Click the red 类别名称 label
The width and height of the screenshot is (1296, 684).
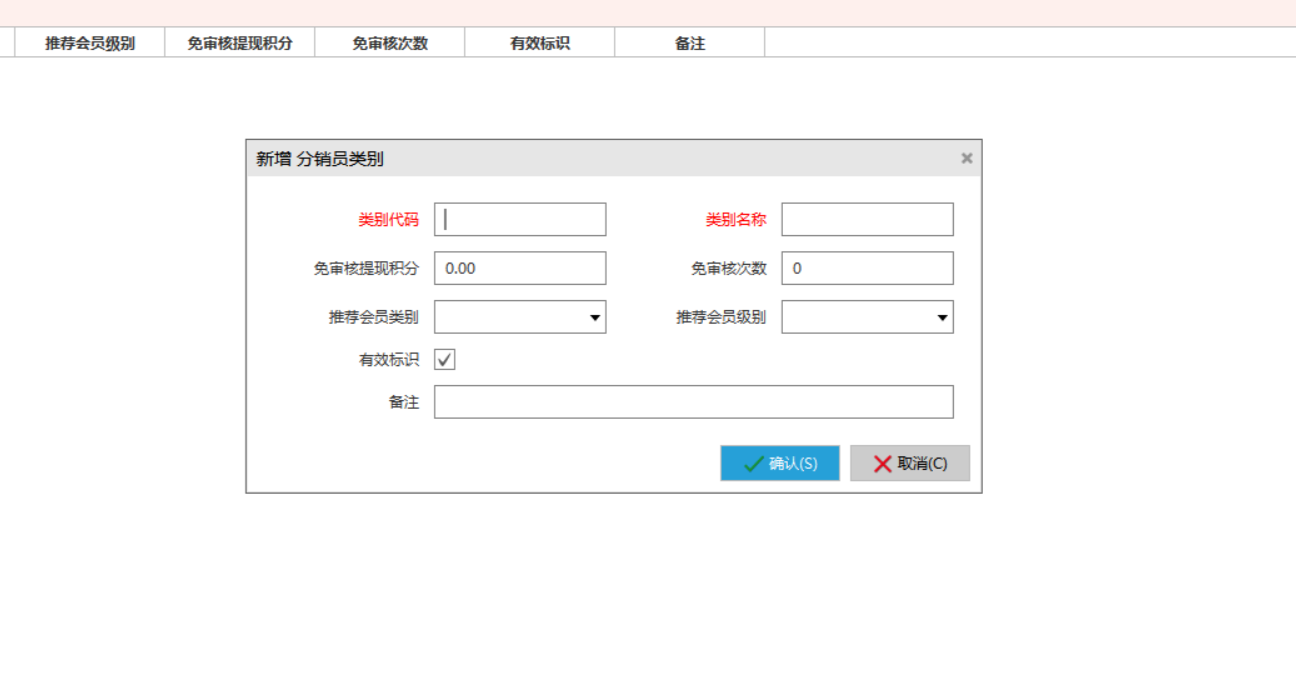coord(736,220)
